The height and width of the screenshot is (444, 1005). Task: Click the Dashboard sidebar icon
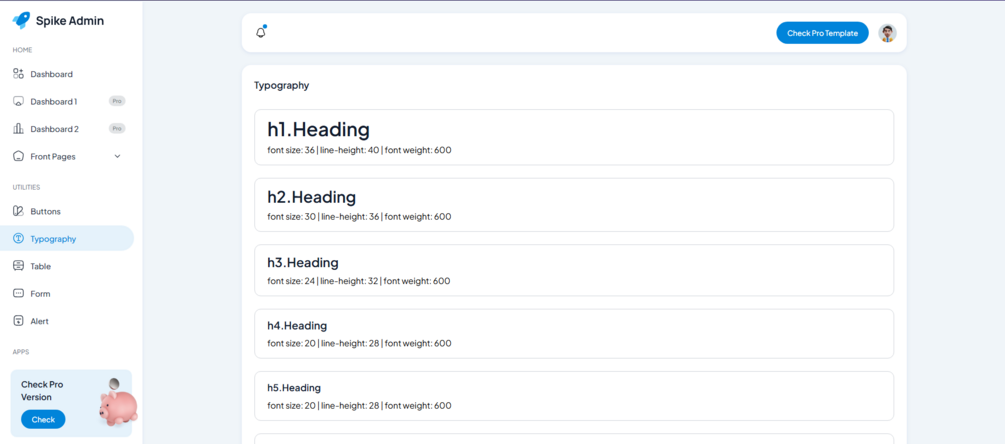(x=19, y=74)
